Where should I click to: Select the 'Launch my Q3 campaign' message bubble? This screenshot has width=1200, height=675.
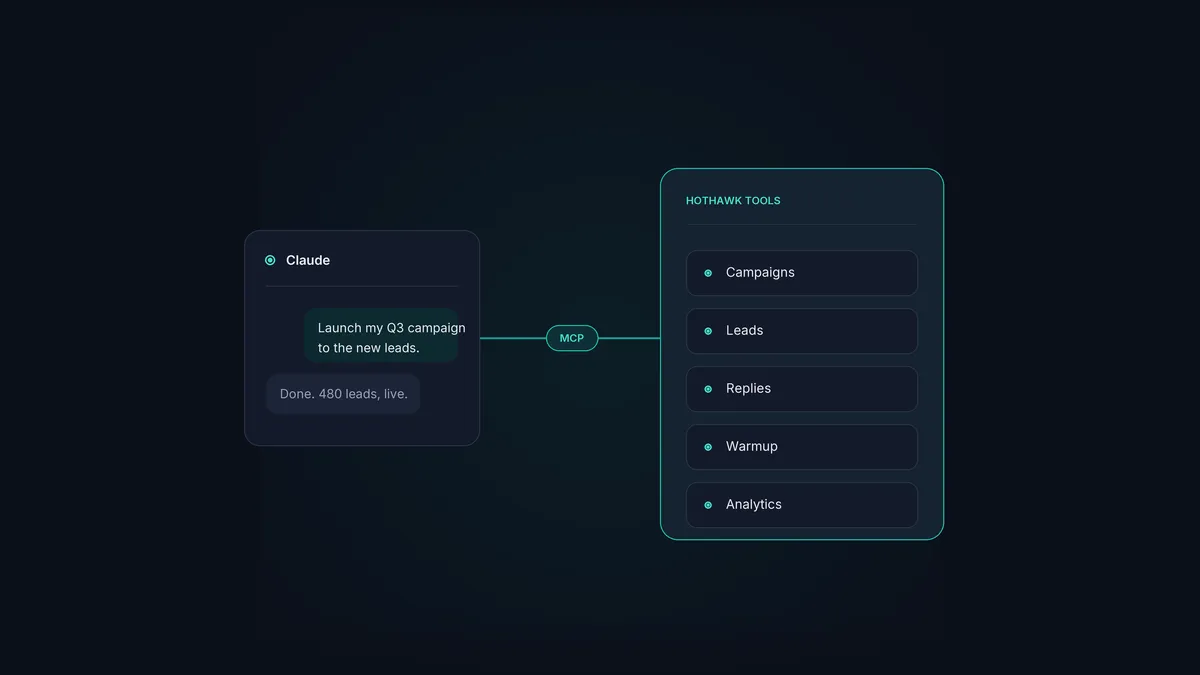pos(381,336)
